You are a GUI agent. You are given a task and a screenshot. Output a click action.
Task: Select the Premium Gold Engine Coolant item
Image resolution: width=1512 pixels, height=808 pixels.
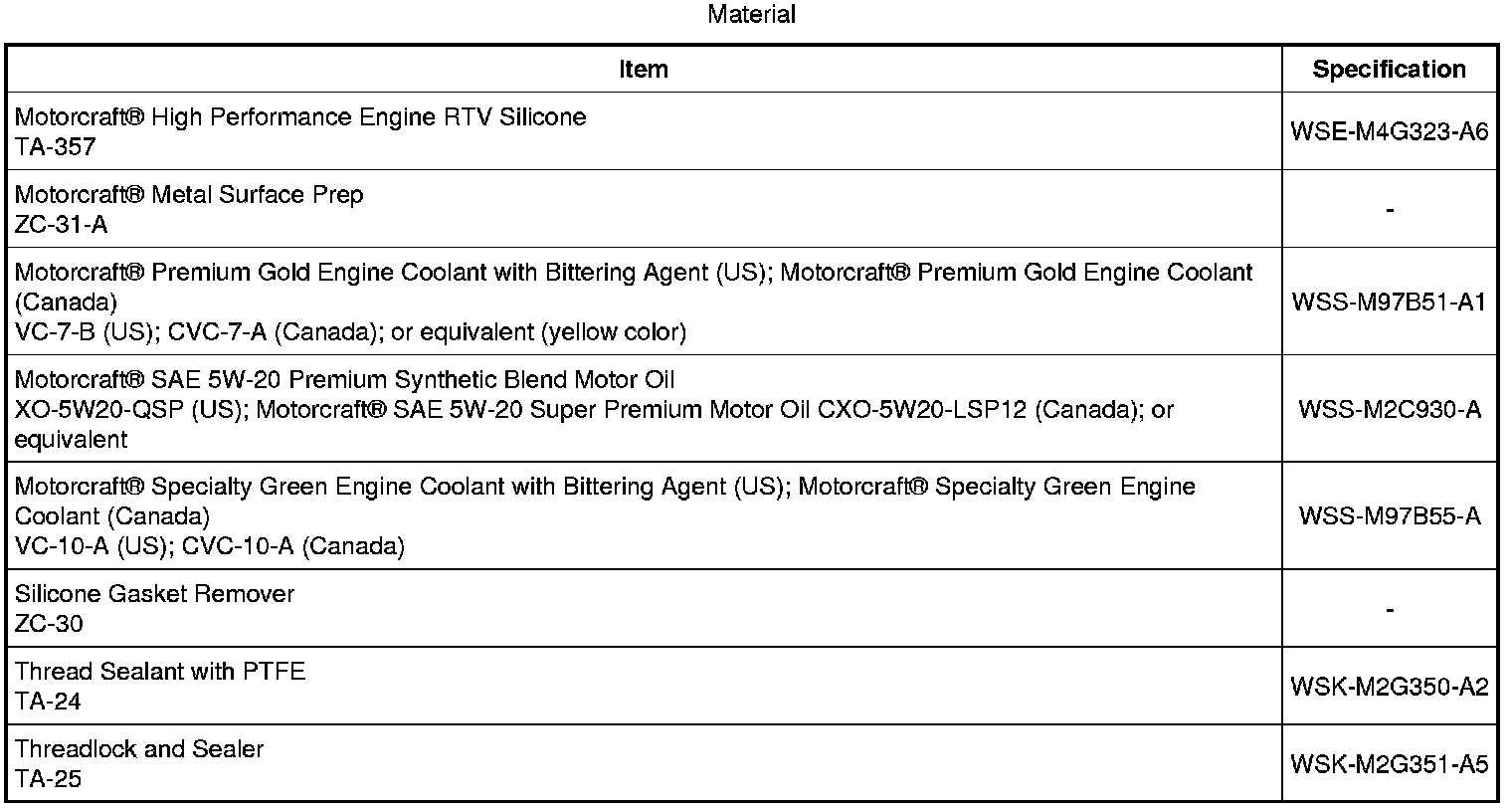(x=633, y=273)
